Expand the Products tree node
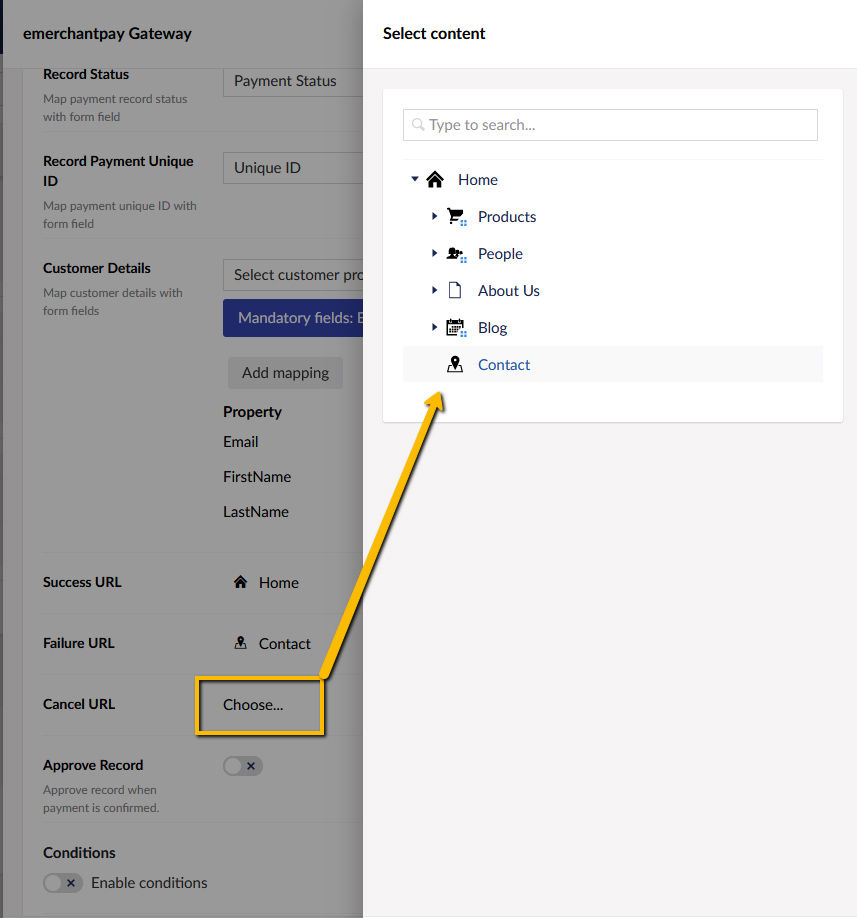857x918 pixels. (x=434, y=216)
